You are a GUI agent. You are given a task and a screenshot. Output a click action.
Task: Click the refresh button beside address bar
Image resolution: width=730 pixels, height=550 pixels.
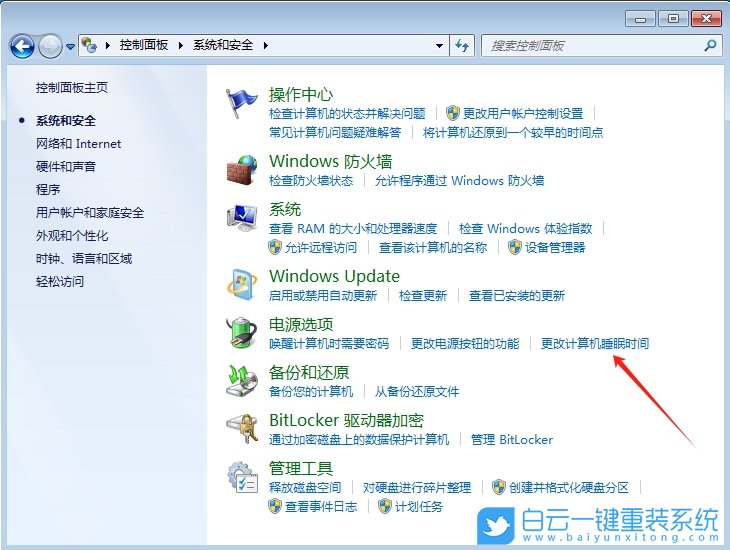click(462, 46)
